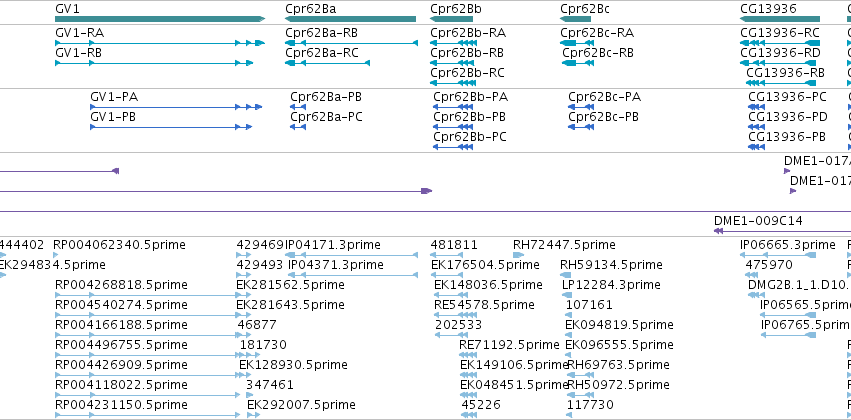Click RH69763.5prime EST label
This screenshot has height=420, width=851.
click(x=618, y=365)
